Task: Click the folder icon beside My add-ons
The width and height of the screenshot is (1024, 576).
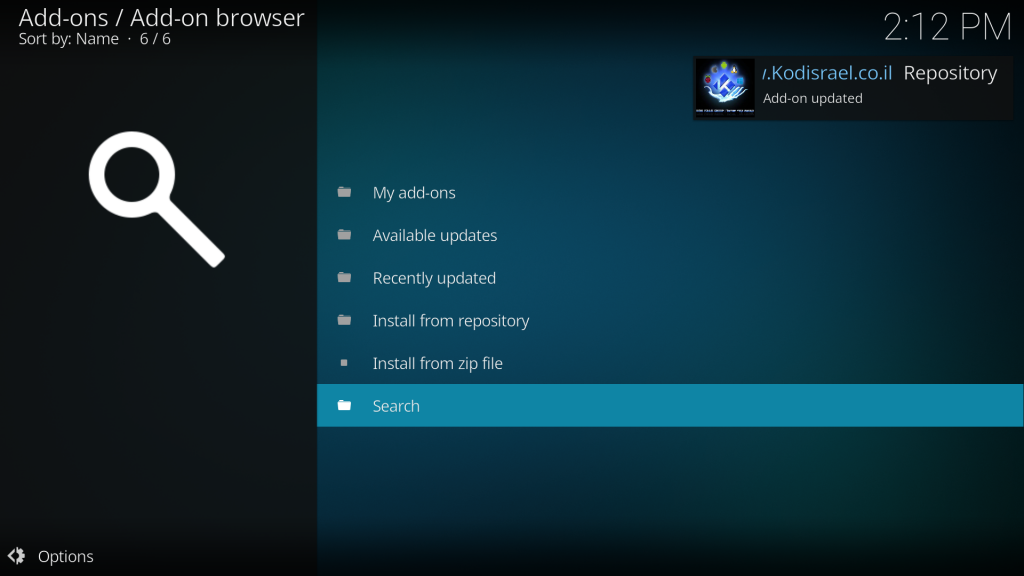Action: tap(345, 192)
